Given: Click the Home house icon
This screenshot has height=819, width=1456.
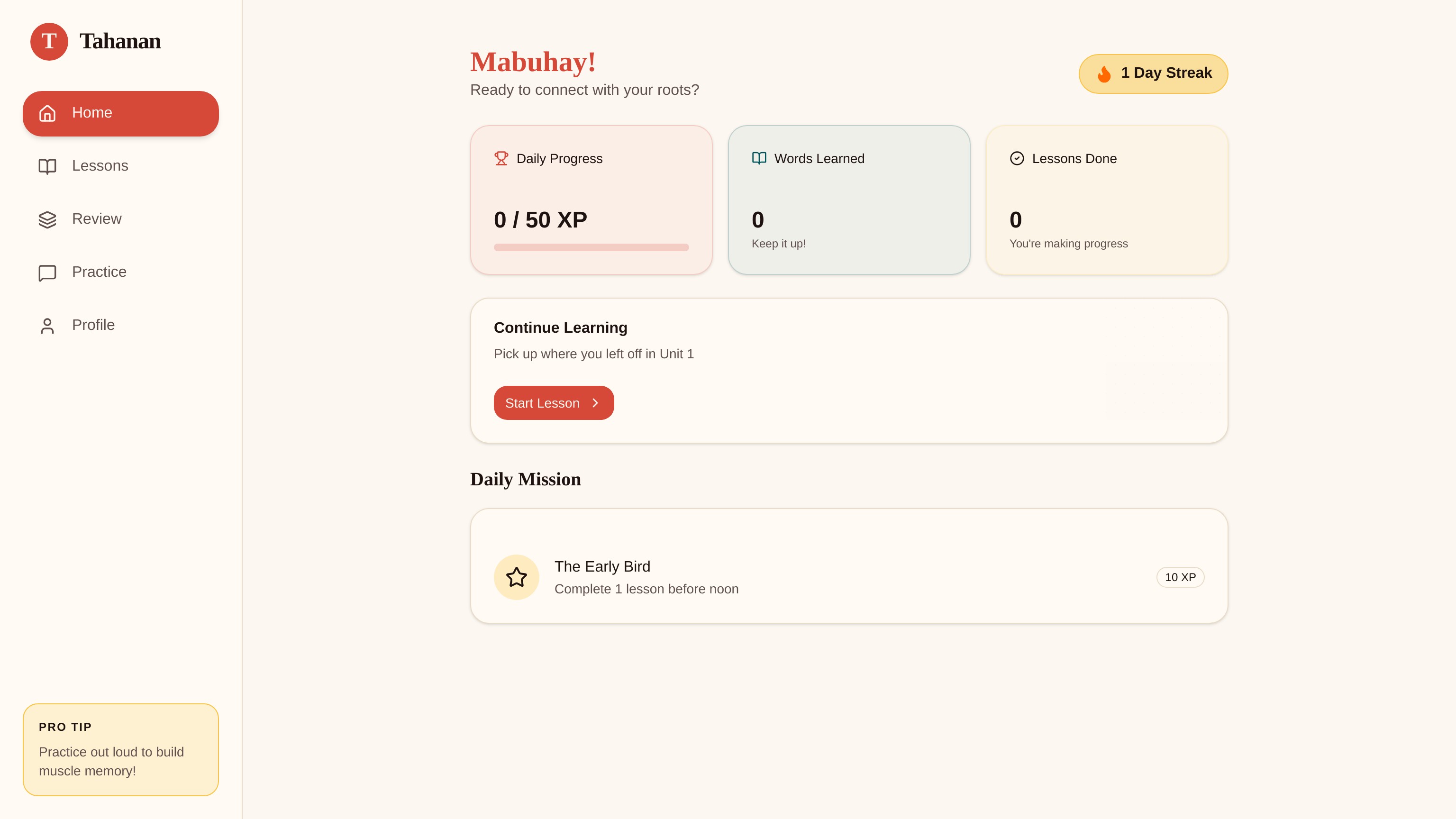Looking at the screenshot, I should (47, 113).
